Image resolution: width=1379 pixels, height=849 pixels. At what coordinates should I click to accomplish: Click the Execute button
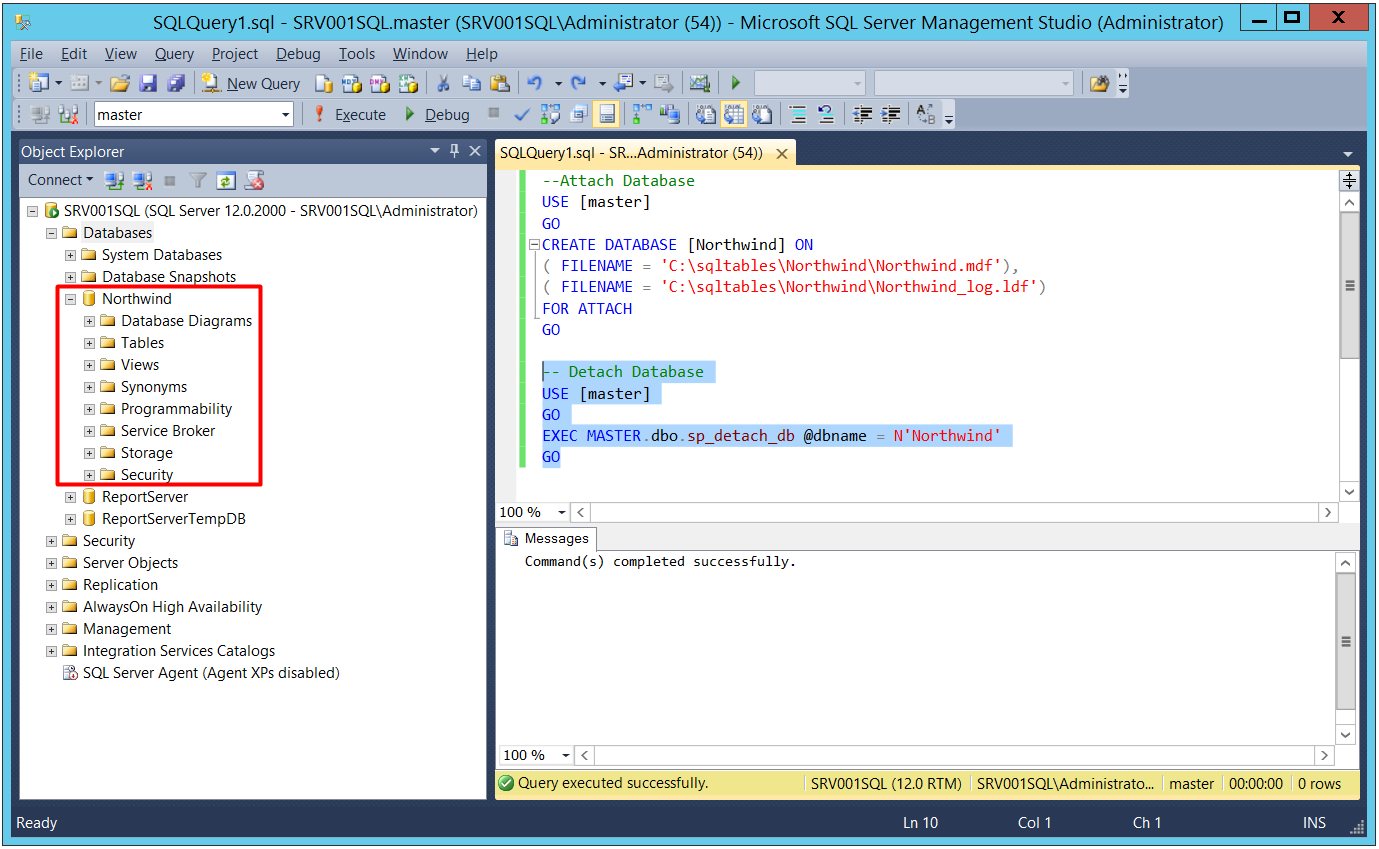tap(349, 114)
